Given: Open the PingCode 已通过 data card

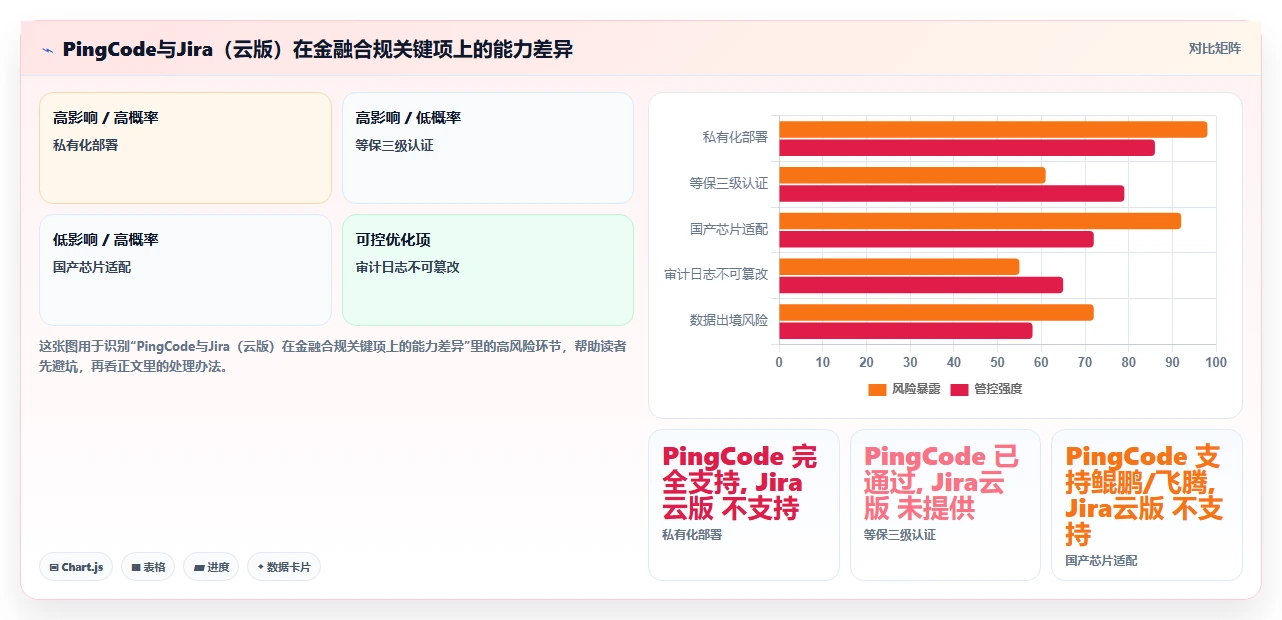Looking at the screenshot, I should pos(946,505).
